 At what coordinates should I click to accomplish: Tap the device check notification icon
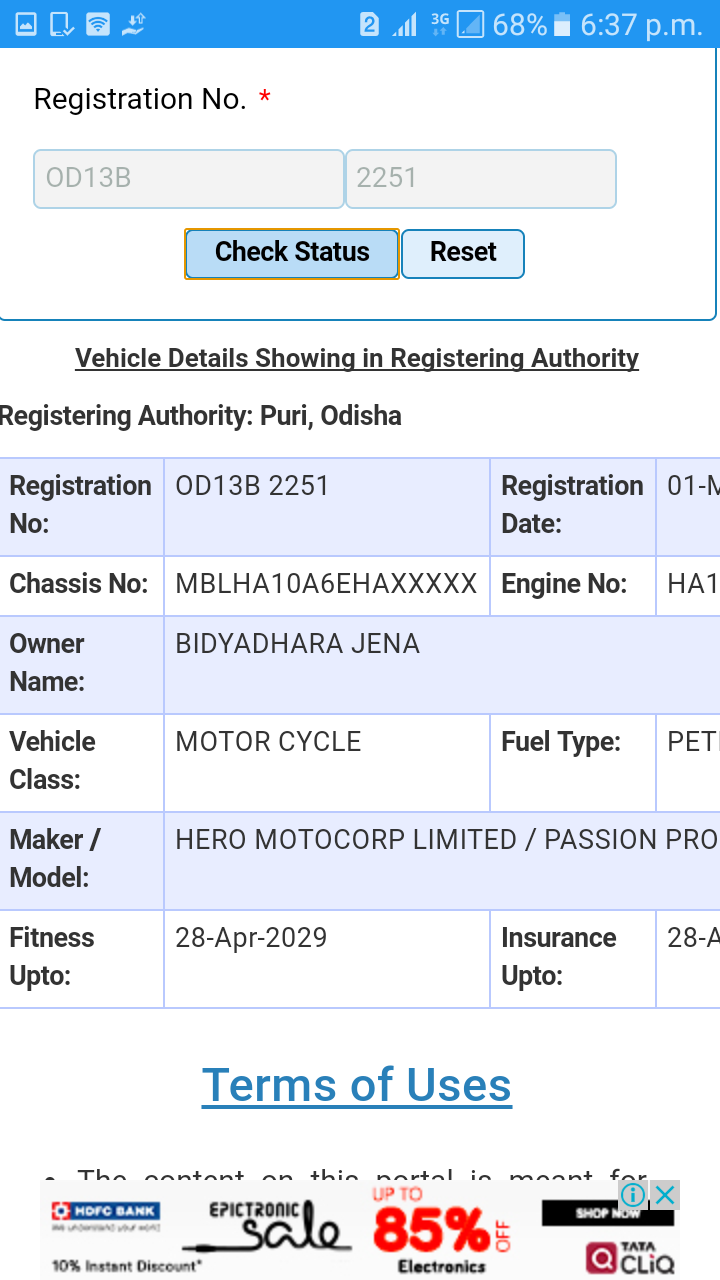pos(62,24)
